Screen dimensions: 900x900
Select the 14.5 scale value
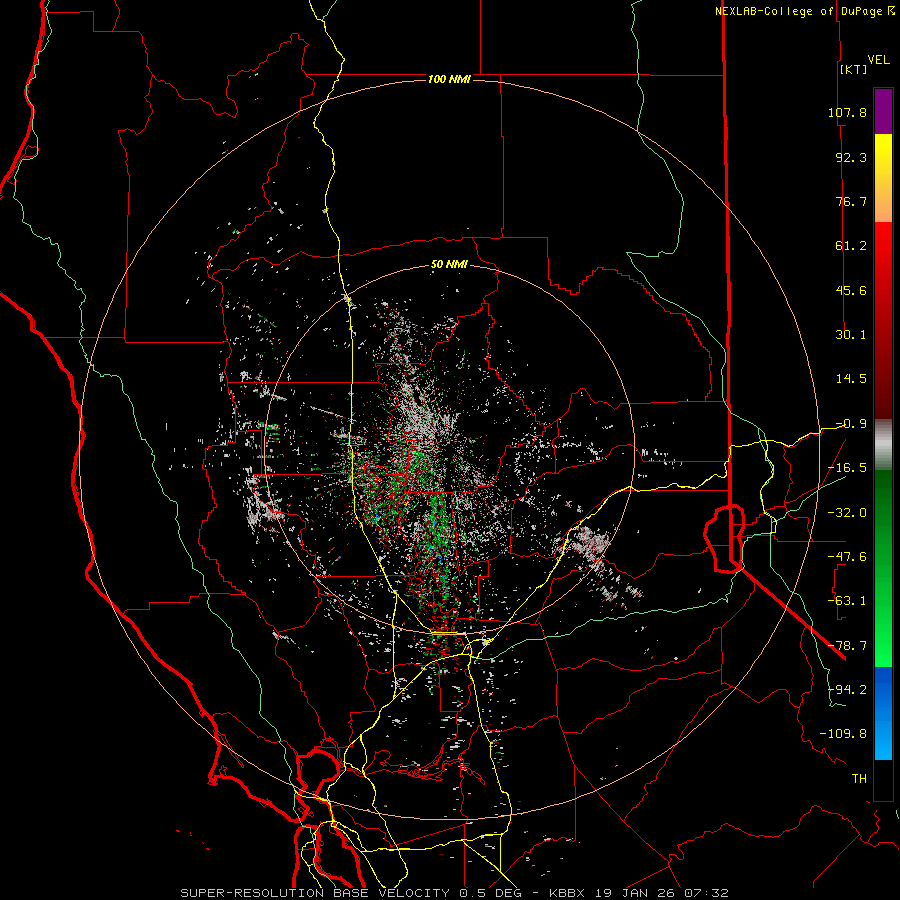click(x=851, y=379)
